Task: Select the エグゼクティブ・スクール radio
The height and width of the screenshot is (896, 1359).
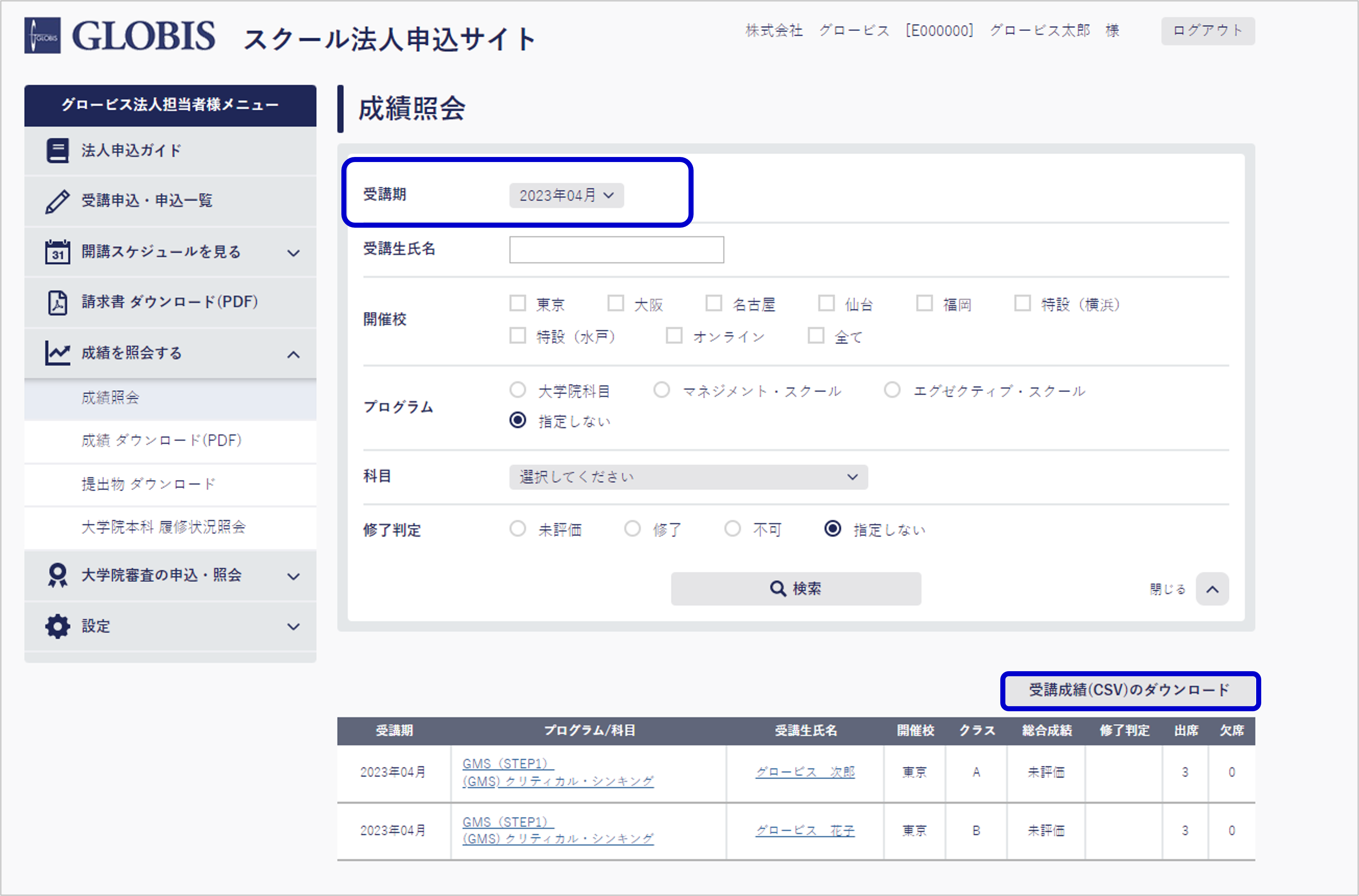Action: click(x=892, y=390)
